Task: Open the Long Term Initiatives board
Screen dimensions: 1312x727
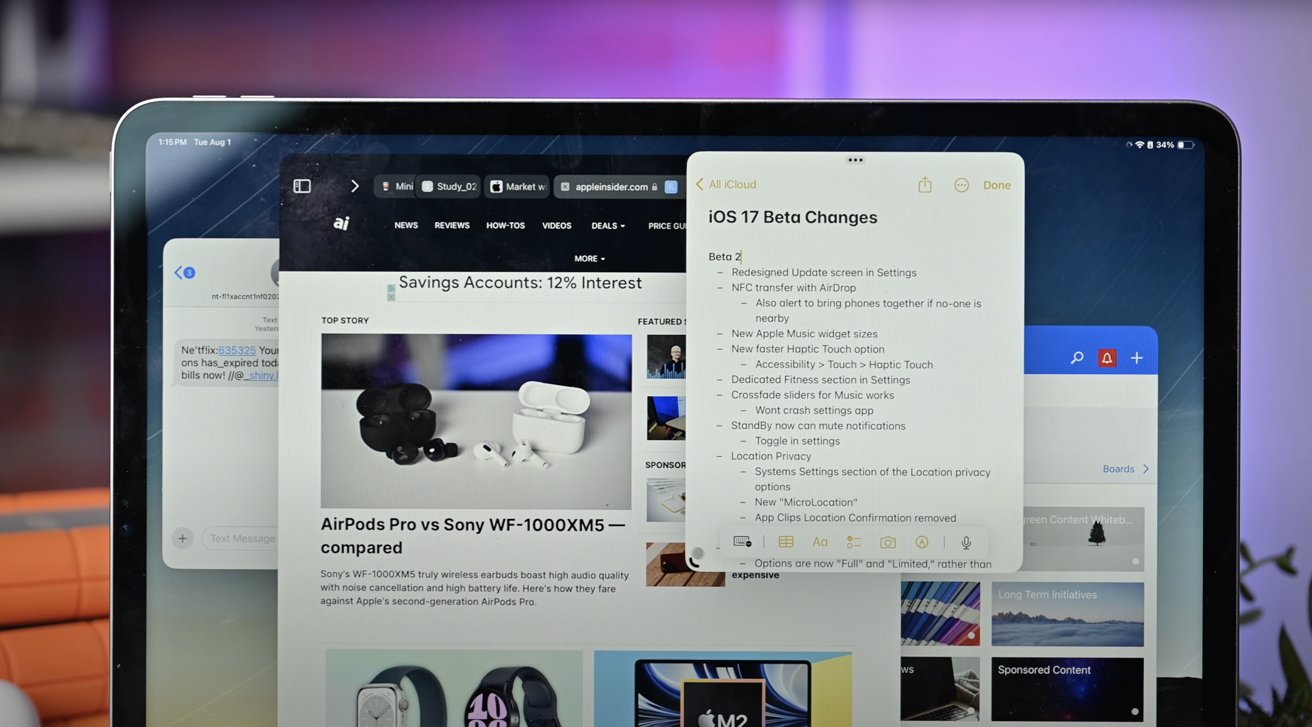Action: point(1068,614)
